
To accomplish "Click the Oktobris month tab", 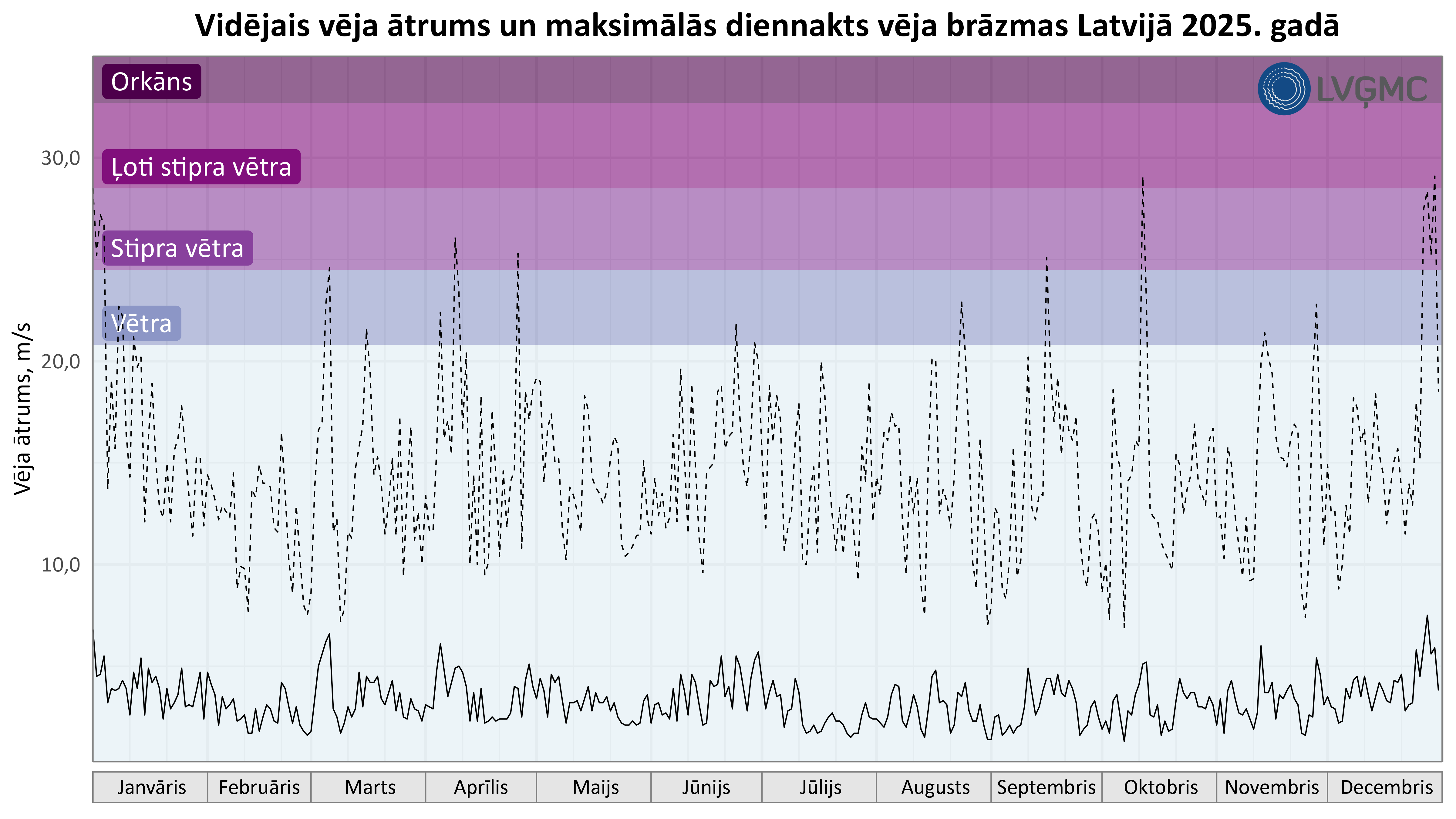I will point(1160,787).
